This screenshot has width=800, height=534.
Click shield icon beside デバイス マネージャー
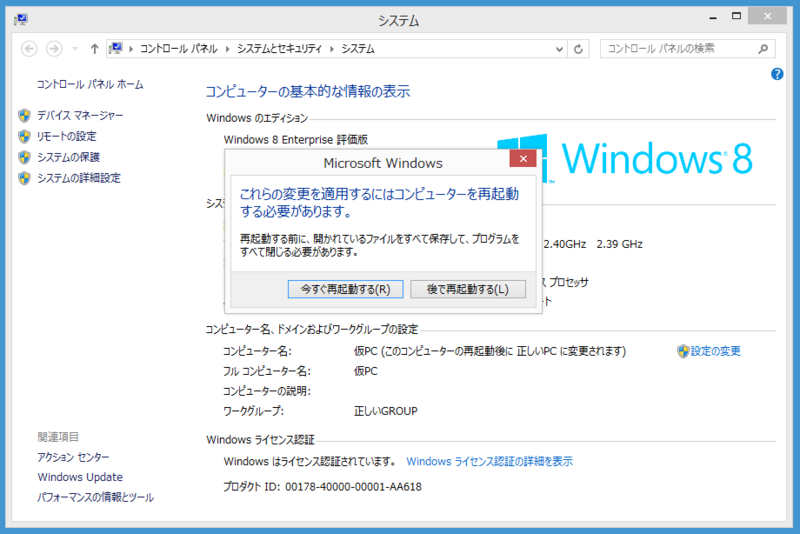[24, 116]
